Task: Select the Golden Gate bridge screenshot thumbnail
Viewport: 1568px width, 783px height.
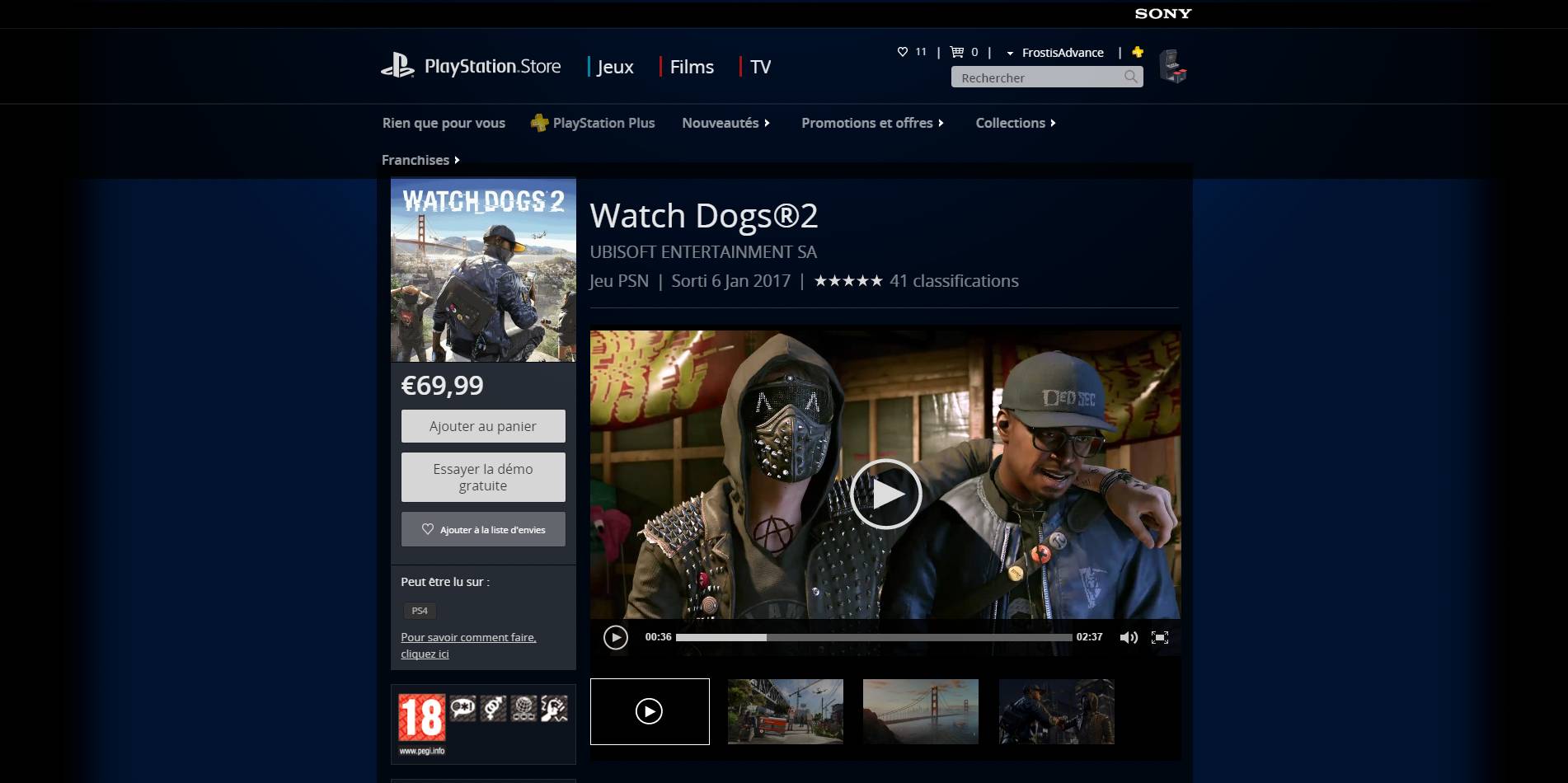Action: 920,711
